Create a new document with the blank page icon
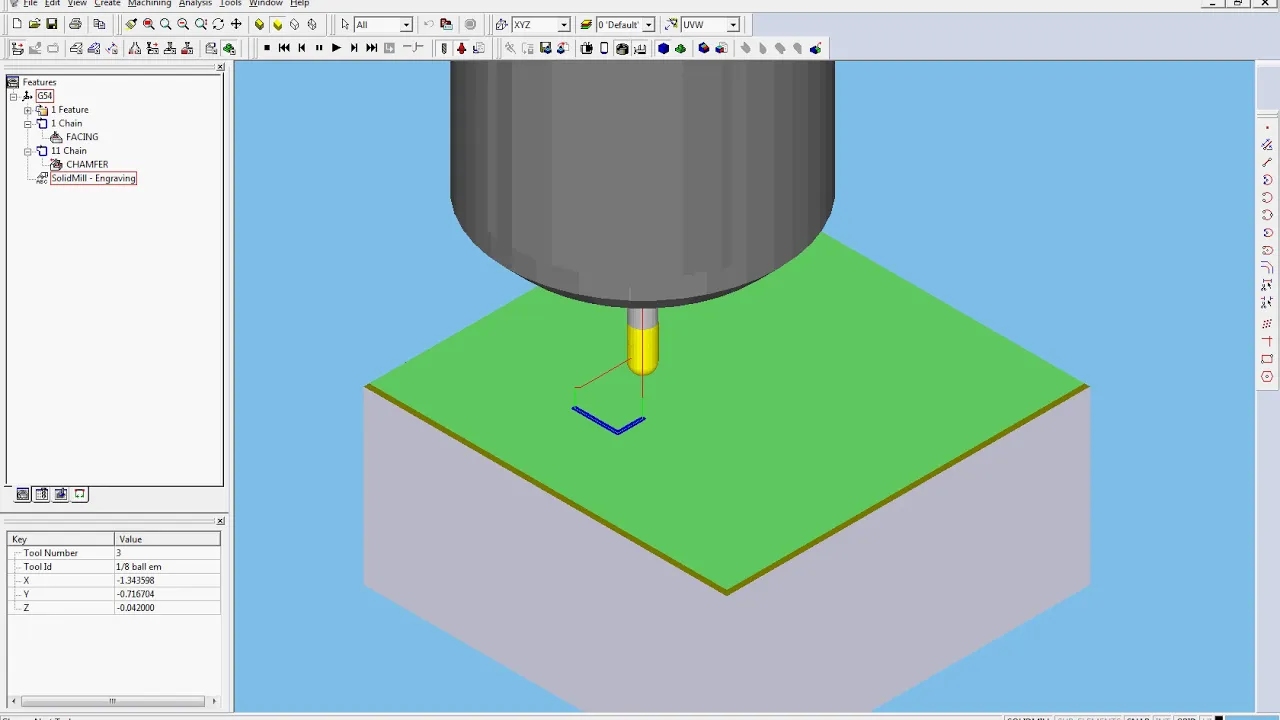 click(x=17, y=24)
